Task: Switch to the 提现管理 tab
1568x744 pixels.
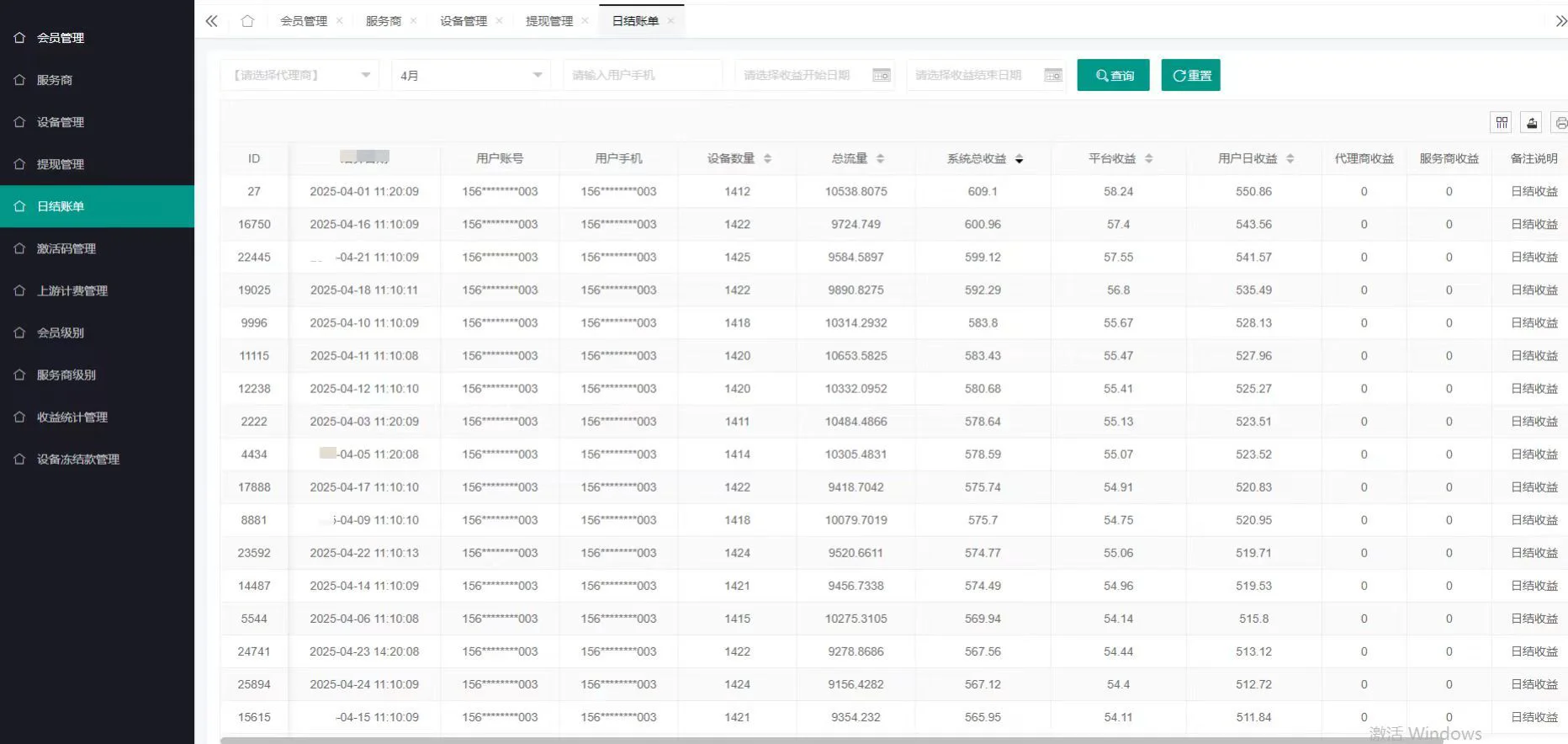Action: [x=549, y=21]
